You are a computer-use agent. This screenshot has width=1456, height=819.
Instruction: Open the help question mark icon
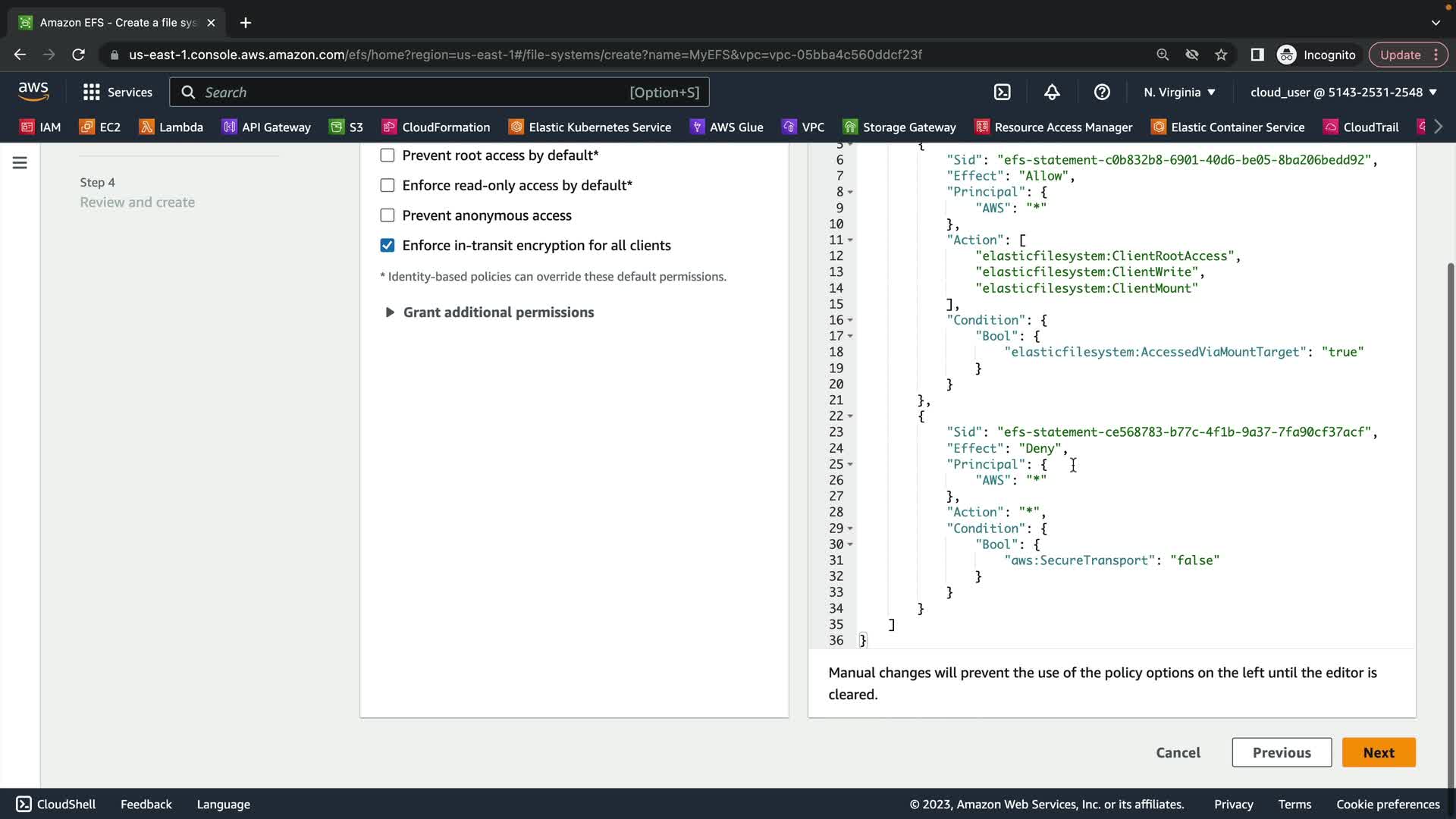point(1102,93)
